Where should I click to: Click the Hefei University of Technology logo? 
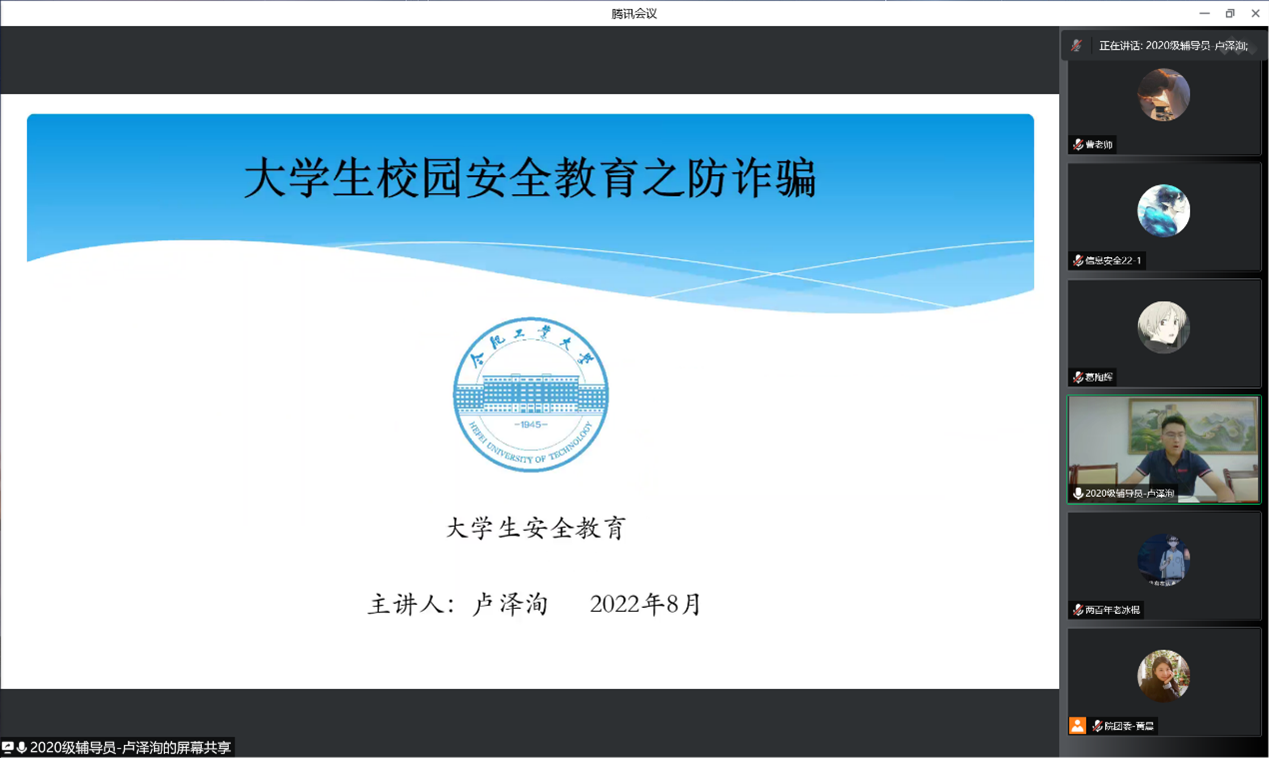coord(531,395)
